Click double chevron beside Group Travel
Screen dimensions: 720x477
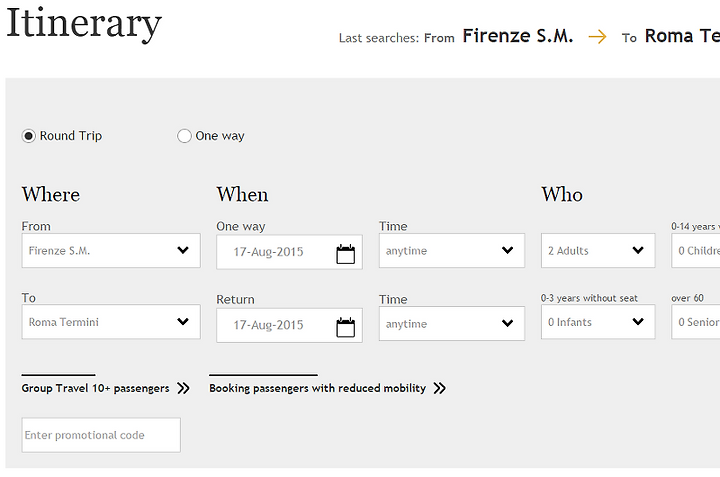pyautogui.click(x=183, y=388)
